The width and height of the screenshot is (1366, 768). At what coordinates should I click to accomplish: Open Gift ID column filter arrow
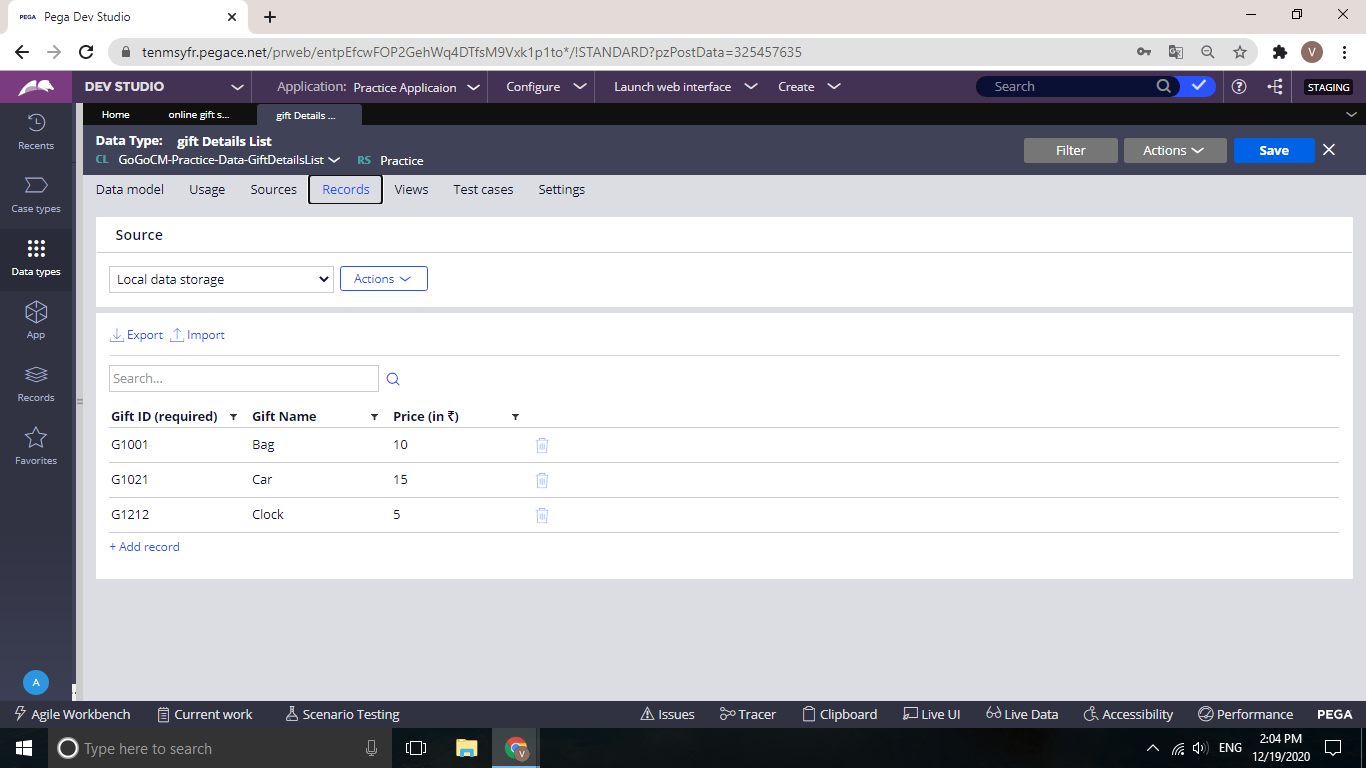[x=234, y=417]
